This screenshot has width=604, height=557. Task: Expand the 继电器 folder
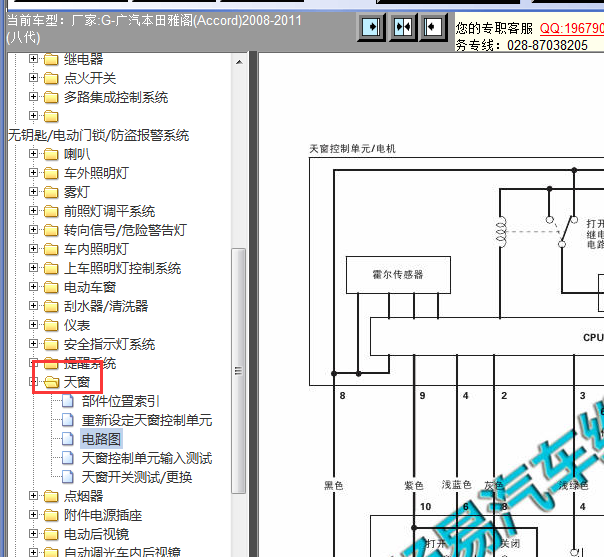pos(34,59)
